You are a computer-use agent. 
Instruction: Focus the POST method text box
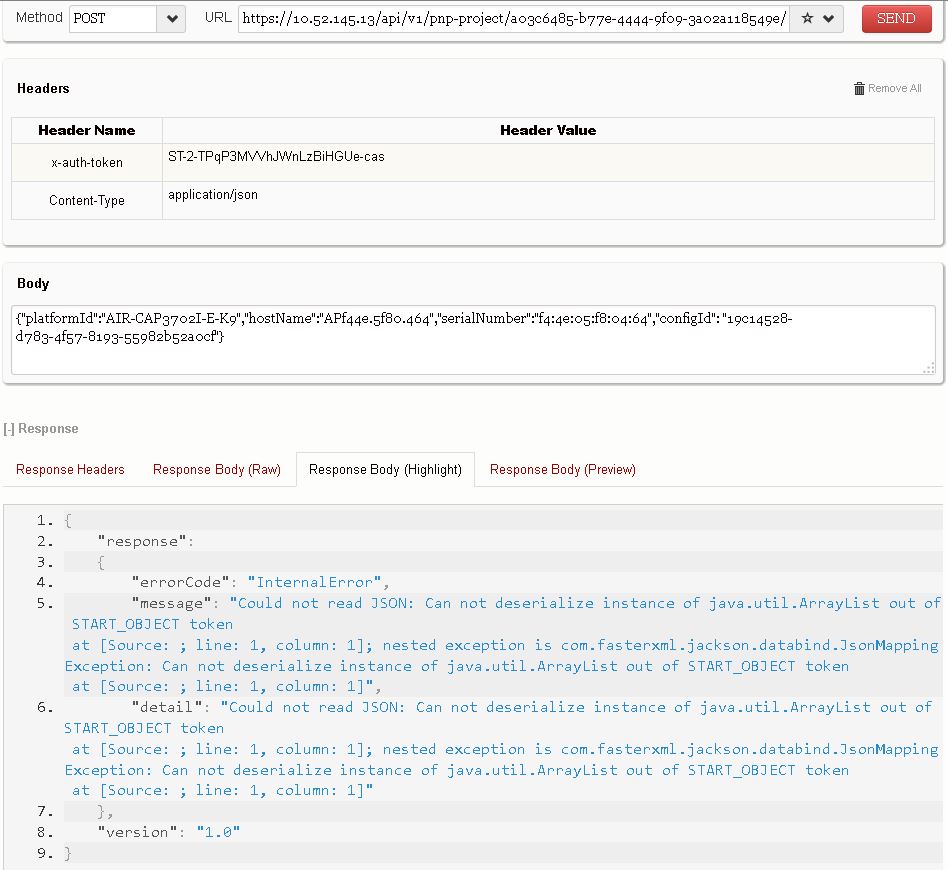[112, 19]
